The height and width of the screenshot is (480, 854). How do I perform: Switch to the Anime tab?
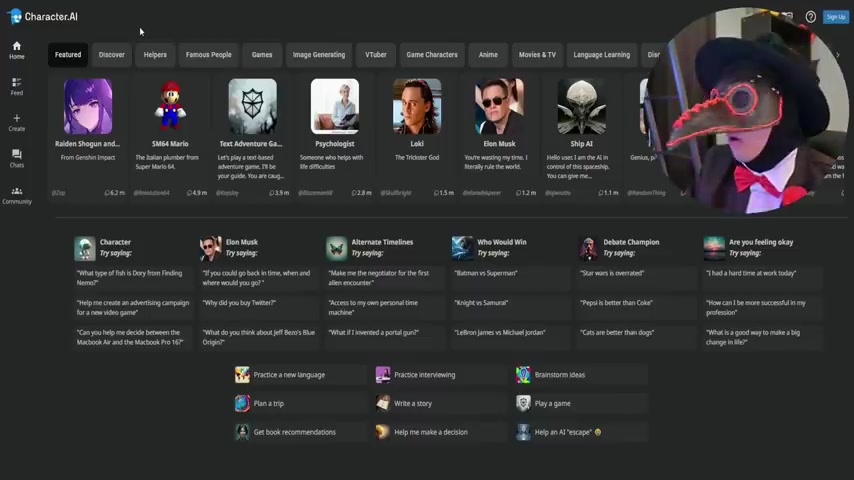pos(488,55)
